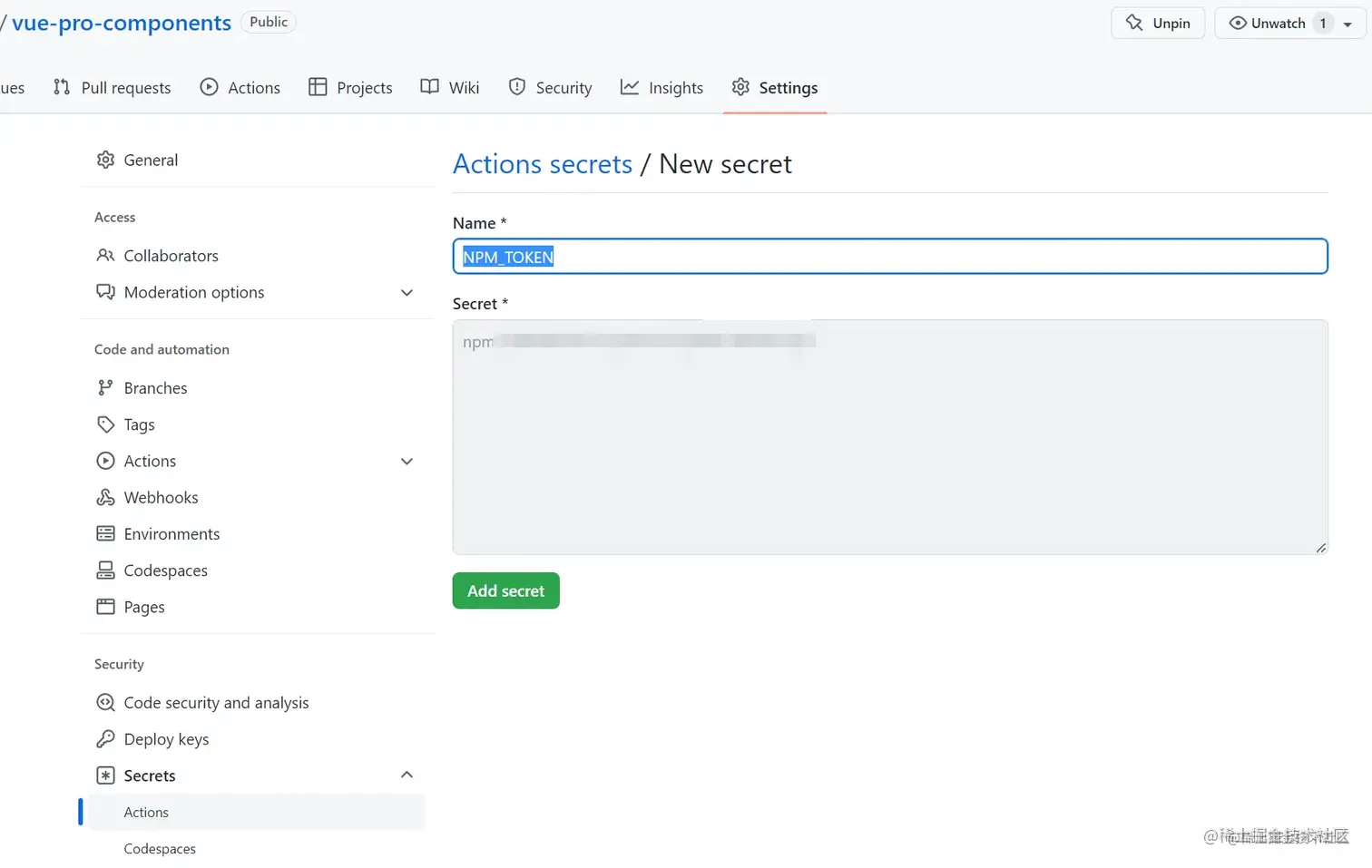Open the vue-pro-components repository link

tap(122, 23)
